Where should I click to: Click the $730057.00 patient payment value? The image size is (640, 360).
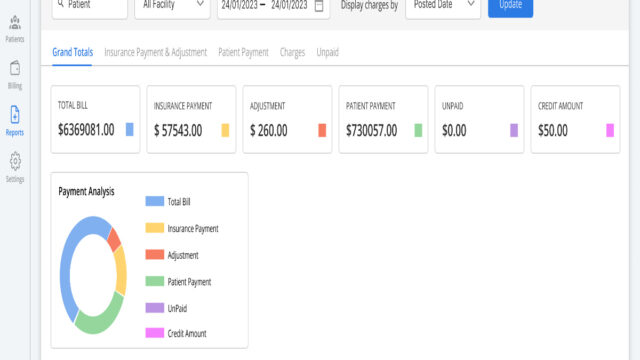(371, 131)
